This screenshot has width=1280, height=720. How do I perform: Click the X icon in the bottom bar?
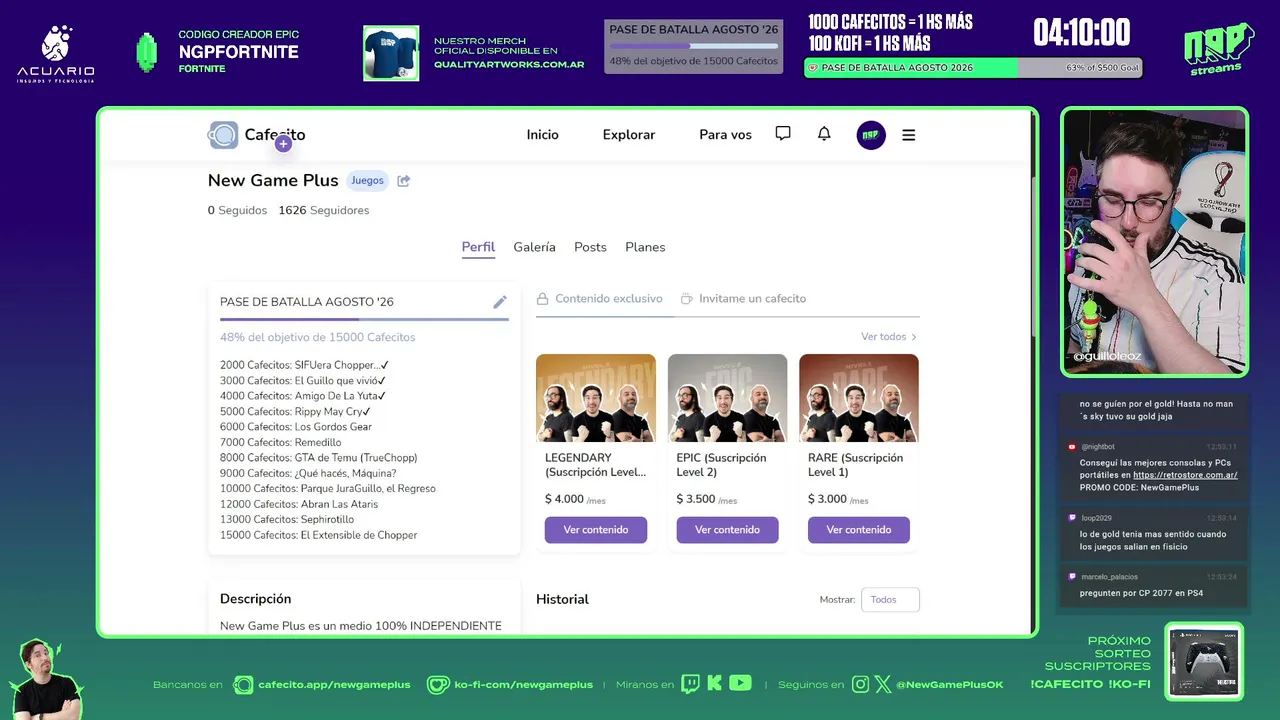click(x=883, y=685)
